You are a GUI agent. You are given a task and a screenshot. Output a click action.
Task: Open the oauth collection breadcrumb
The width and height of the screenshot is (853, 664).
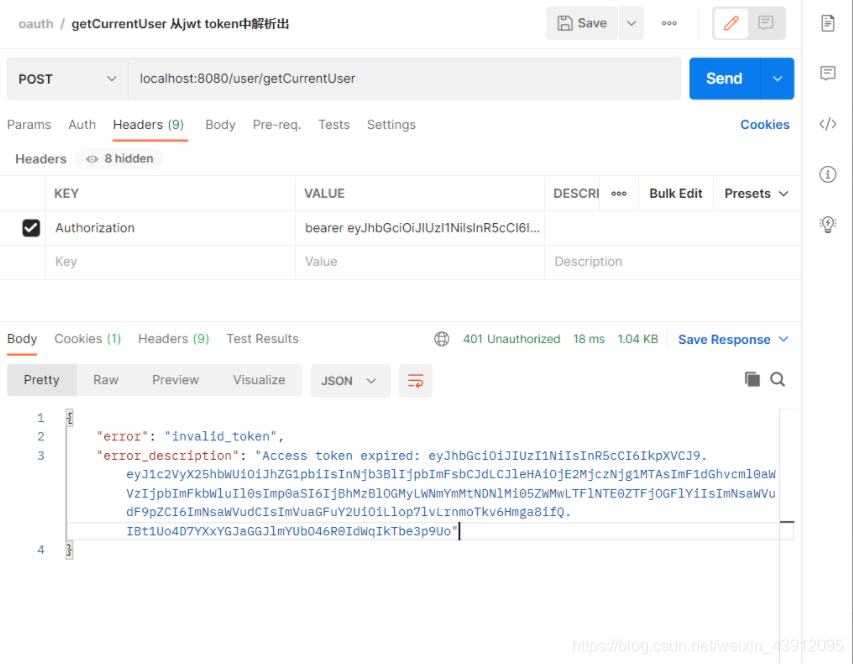pyautogui.click(x=36, y=24)
